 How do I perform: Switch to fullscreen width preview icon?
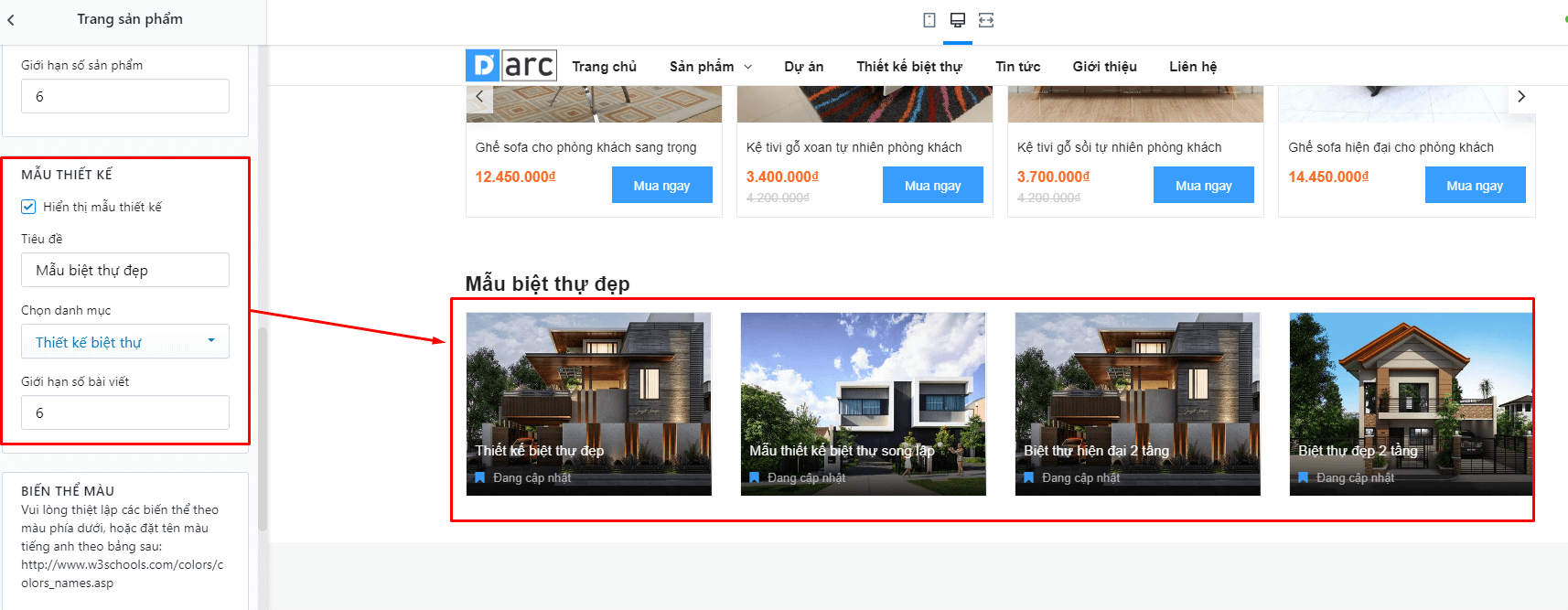[x=986, y=20]
